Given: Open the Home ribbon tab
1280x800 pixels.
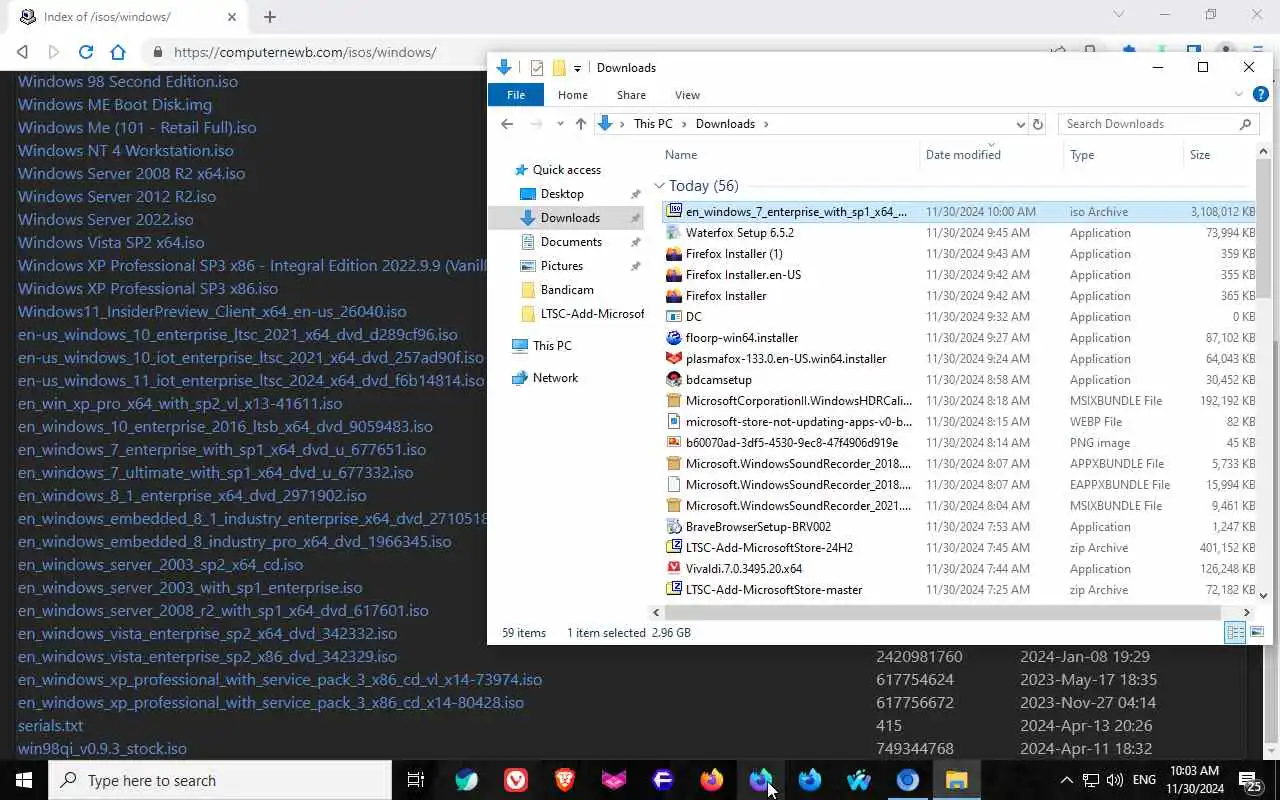Looking at the screenshot, I should click(x=573, y=95).
